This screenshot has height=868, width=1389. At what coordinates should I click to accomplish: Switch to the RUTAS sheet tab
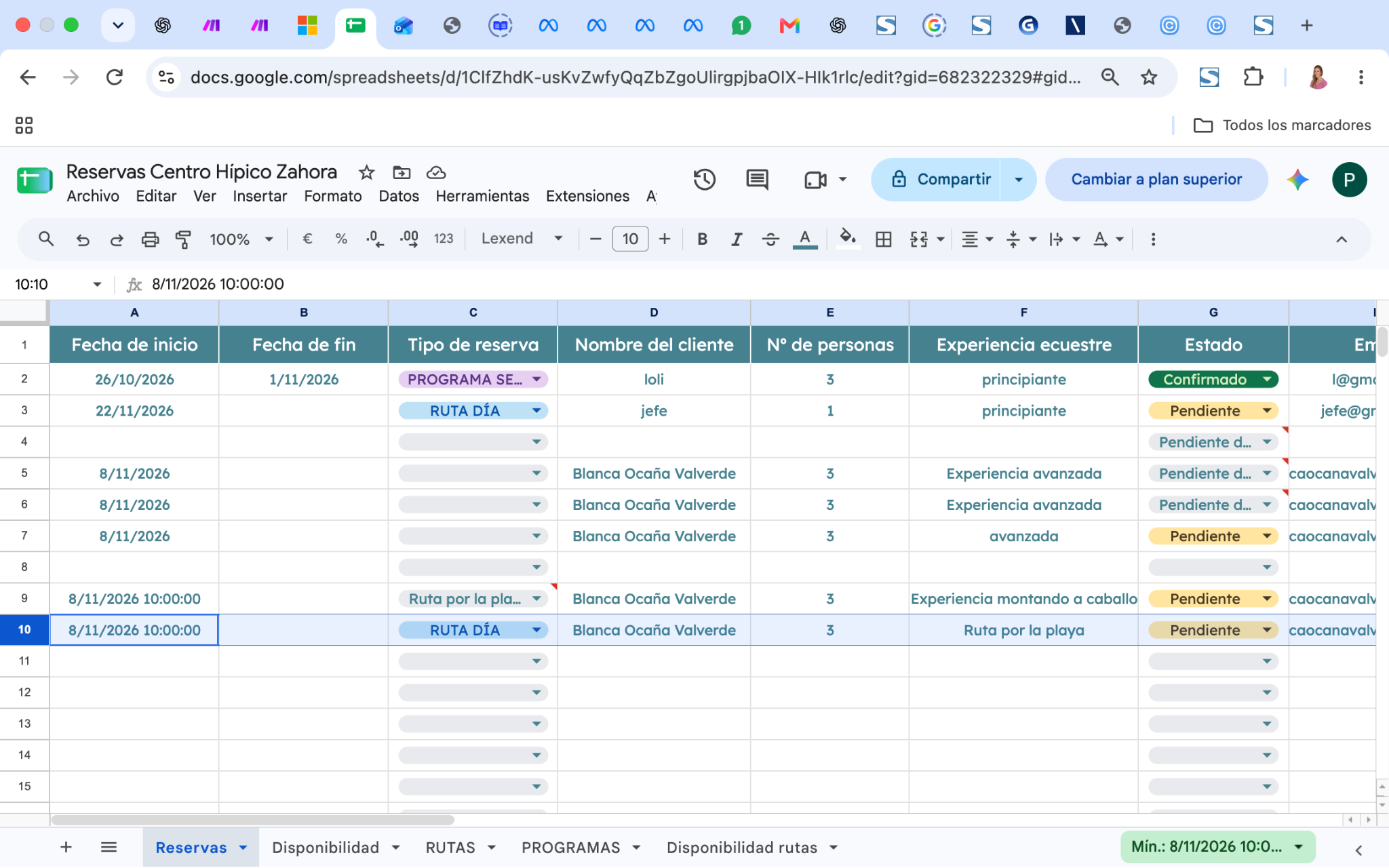[450, 848]
